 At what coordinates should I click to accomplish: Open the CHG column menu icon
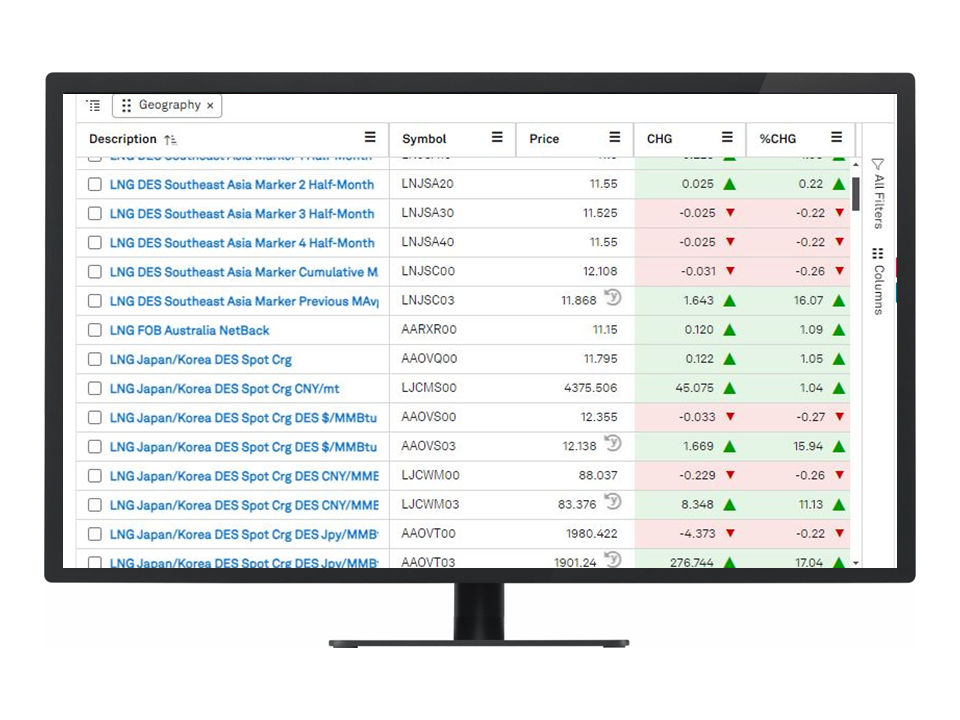(x=727, y=138)
